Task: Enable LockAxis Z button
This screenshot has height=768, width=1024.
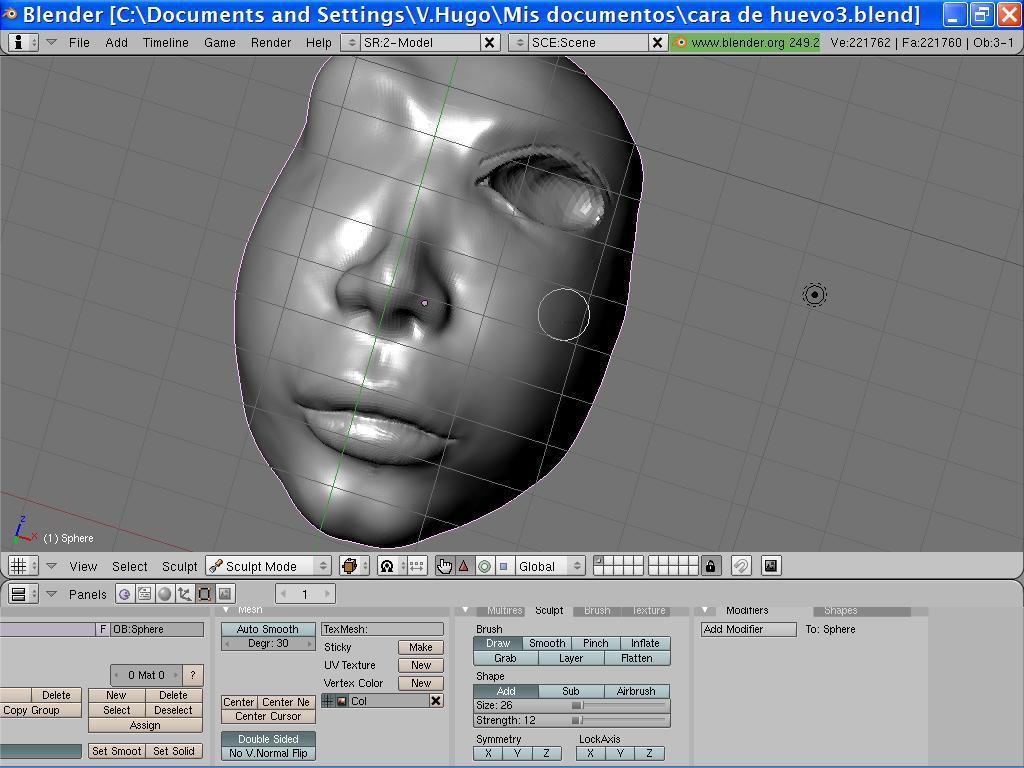Action: click(x=649, y=753)
